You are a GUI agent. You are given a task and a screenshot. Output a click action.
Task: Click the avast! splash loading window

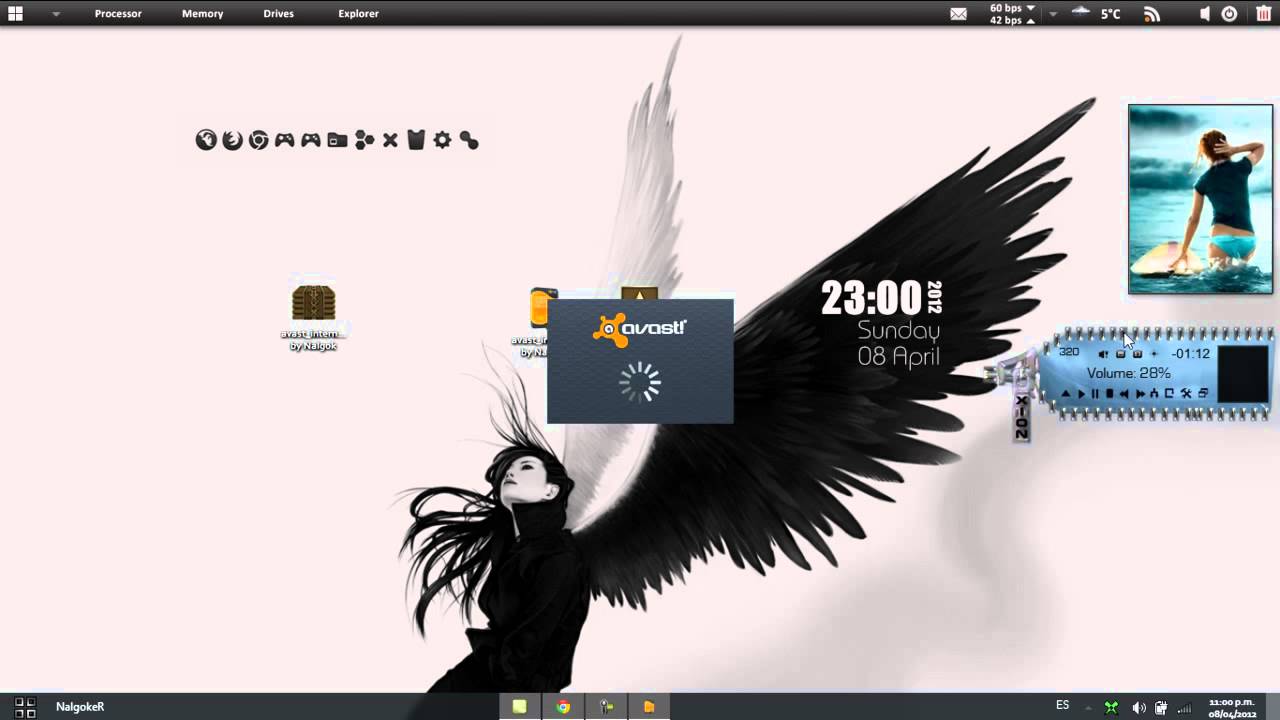(x=640, y=360)
